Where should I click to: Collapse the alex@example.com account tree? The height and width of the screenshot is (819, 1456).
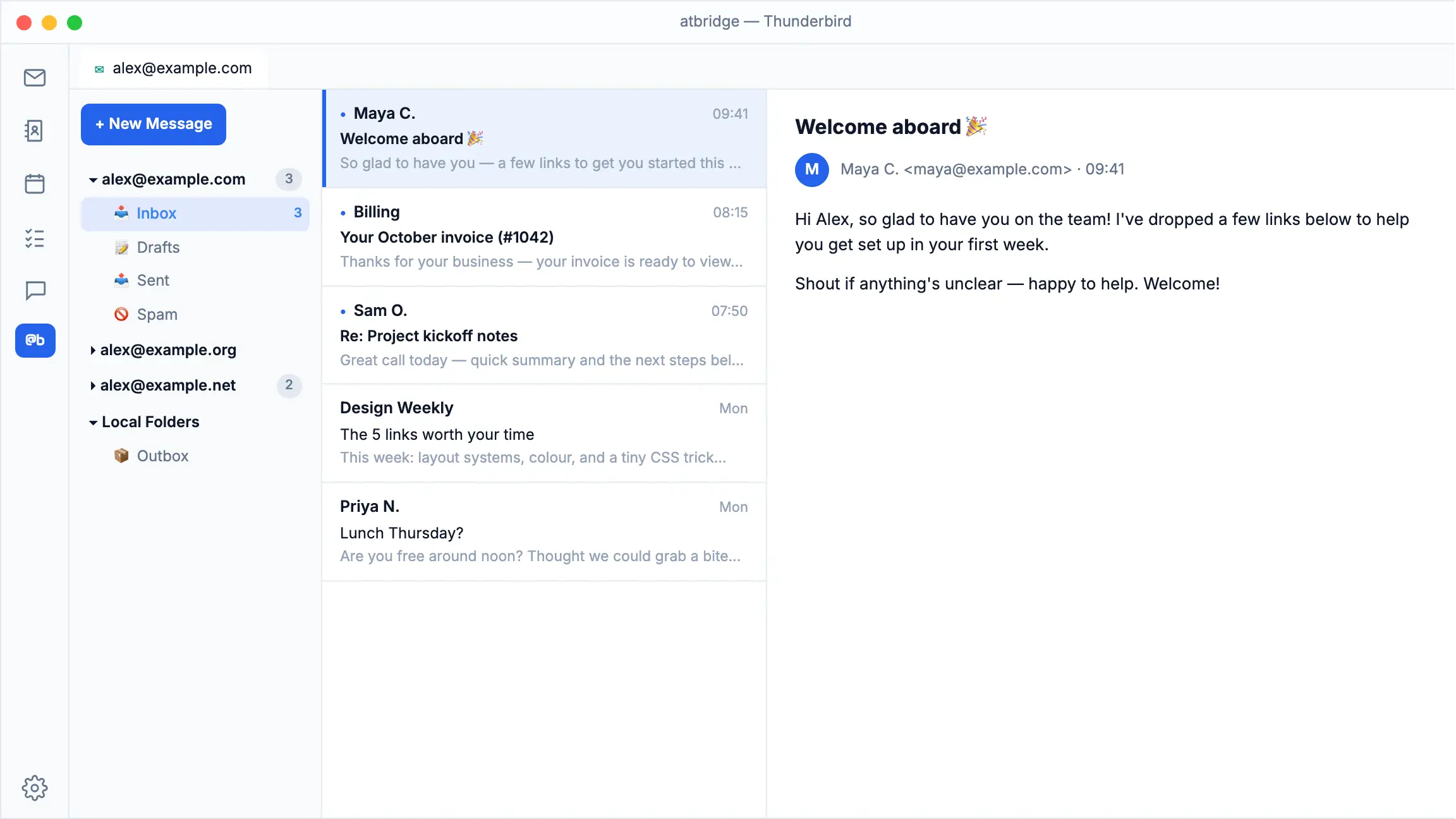point(93,180)
